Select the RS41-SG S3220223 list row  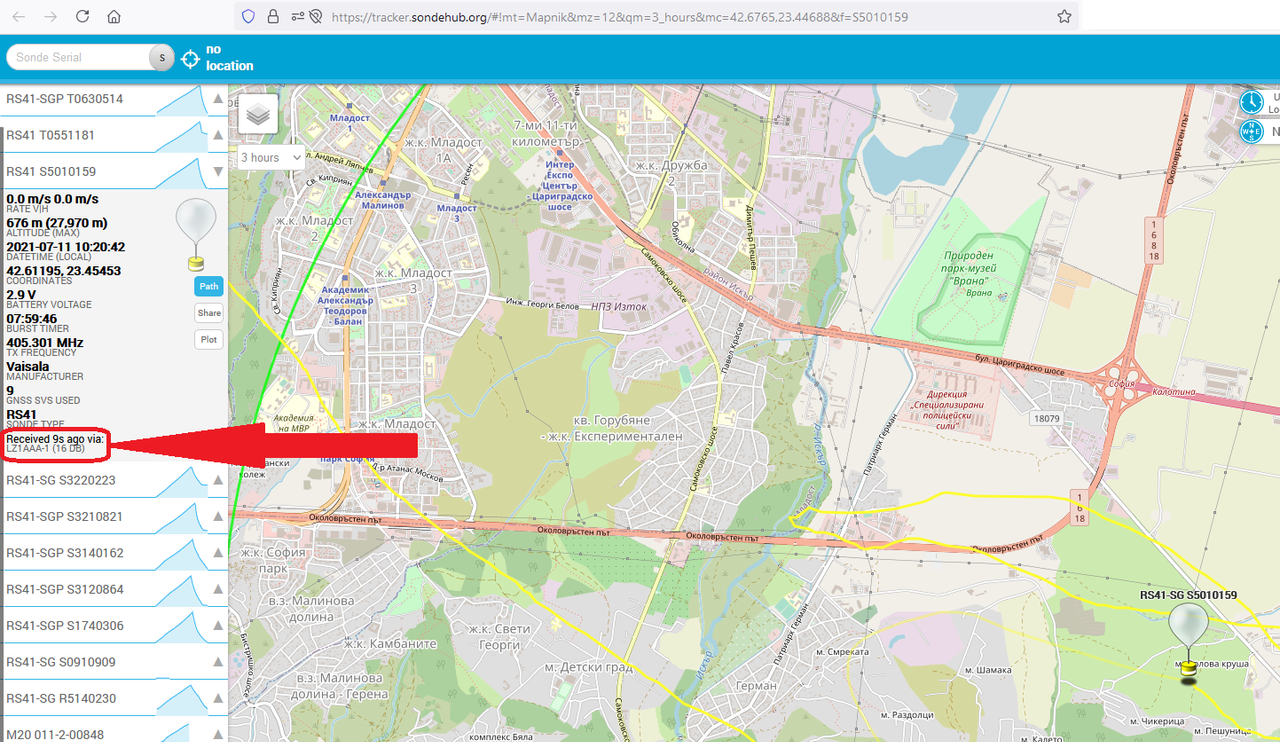click(x=115, y=480)
